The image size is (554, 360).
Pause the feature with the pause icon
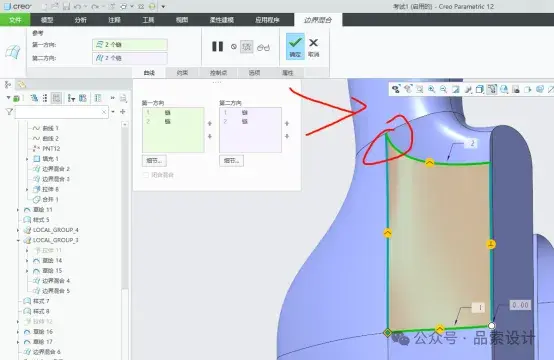pos(217,46)
